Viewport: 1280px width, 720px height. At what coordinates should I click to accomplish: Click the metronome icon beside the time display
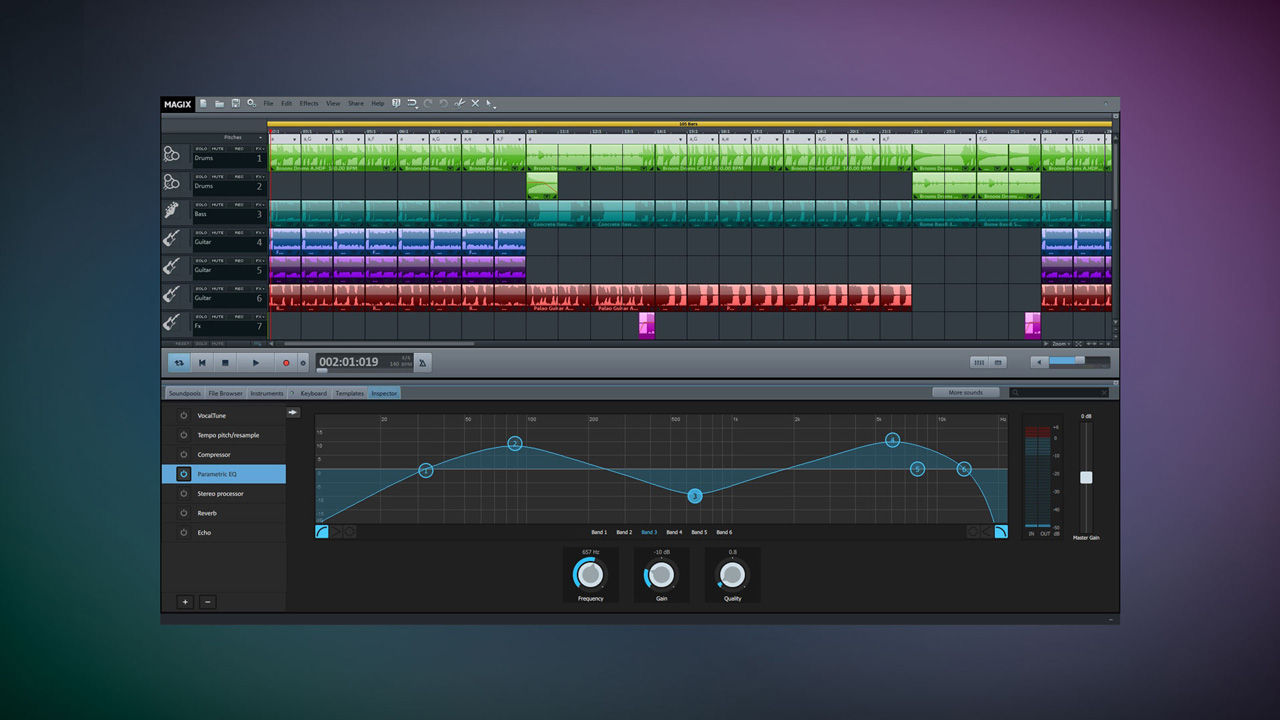422,362
